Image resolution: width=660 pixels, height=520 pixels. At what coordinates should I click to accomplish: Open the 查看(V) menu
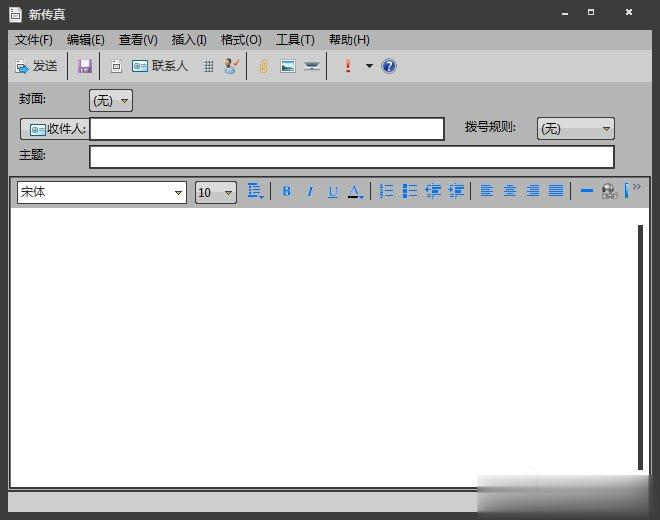tap(138, 40)
